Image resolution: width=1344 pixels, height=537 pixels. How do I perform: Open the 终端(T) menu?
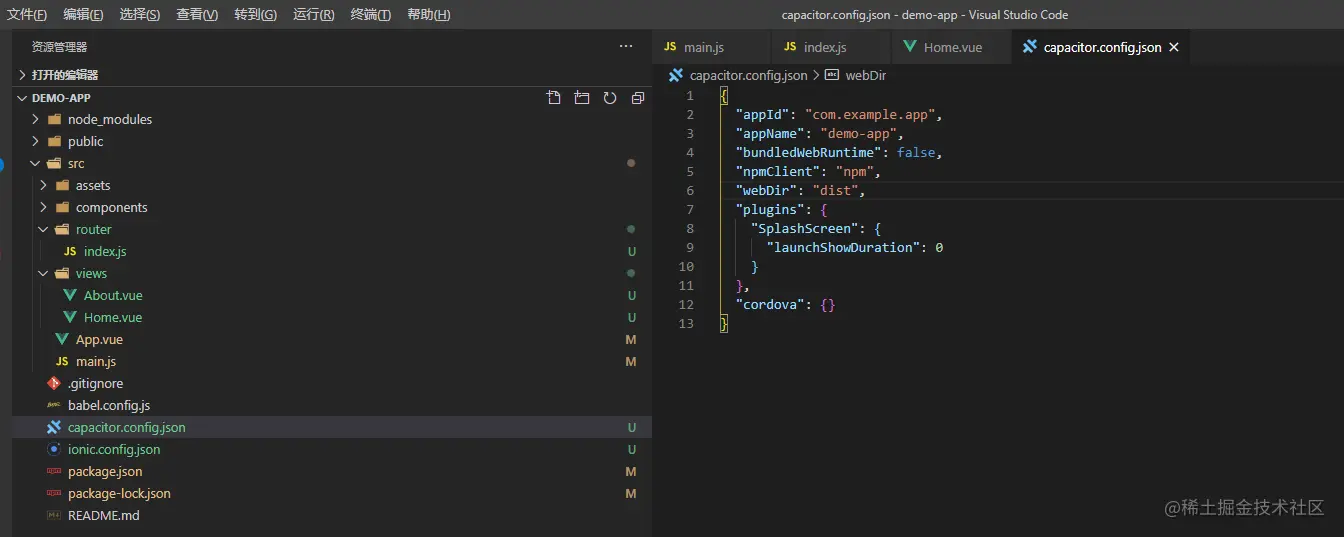[x=371, y=14]
